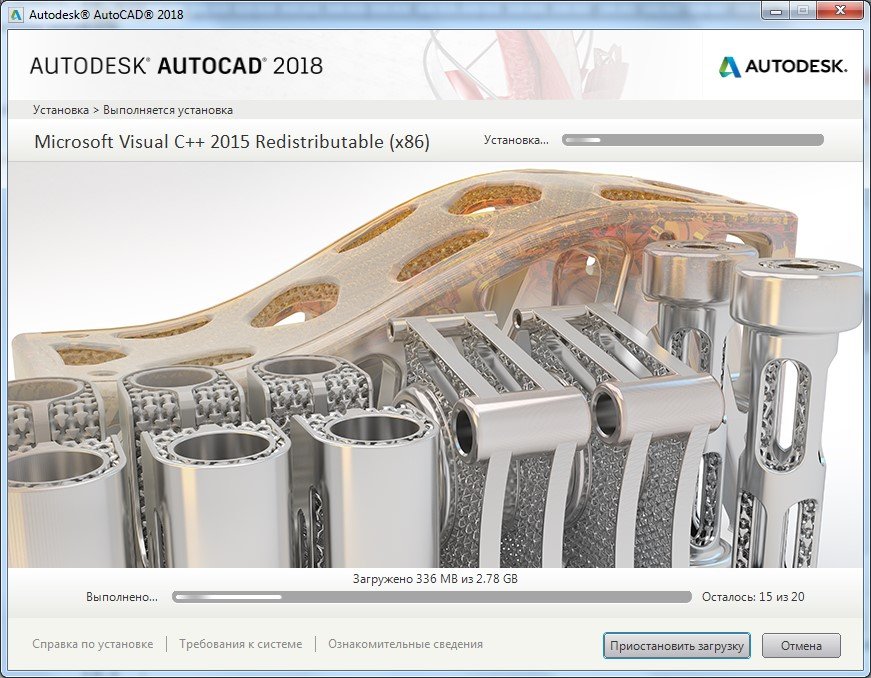Maximize the installer window
871x678 pixels.
802,12
